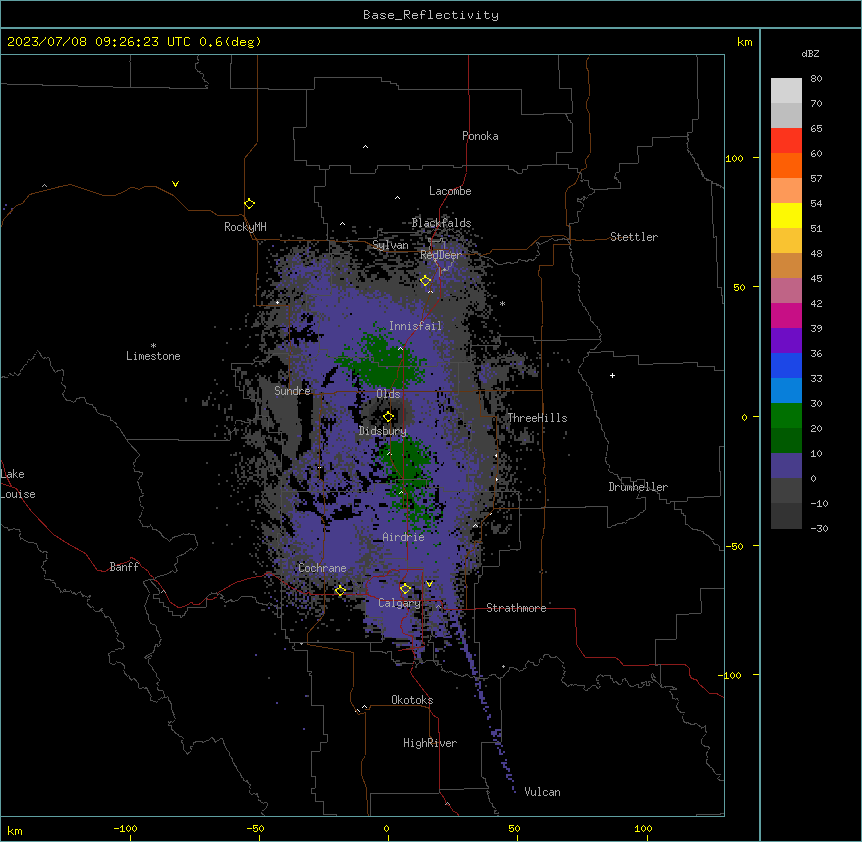862x842 pixels.
Task: Click the 50 tick on horizontal axis
Action: click(x=514, y=828)
